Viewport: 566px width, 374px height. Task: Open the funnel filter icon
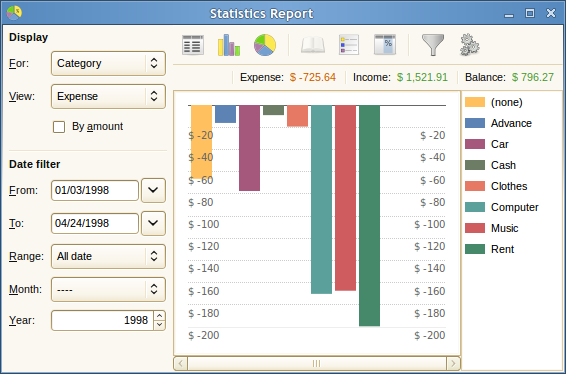[x=433, y=45]
